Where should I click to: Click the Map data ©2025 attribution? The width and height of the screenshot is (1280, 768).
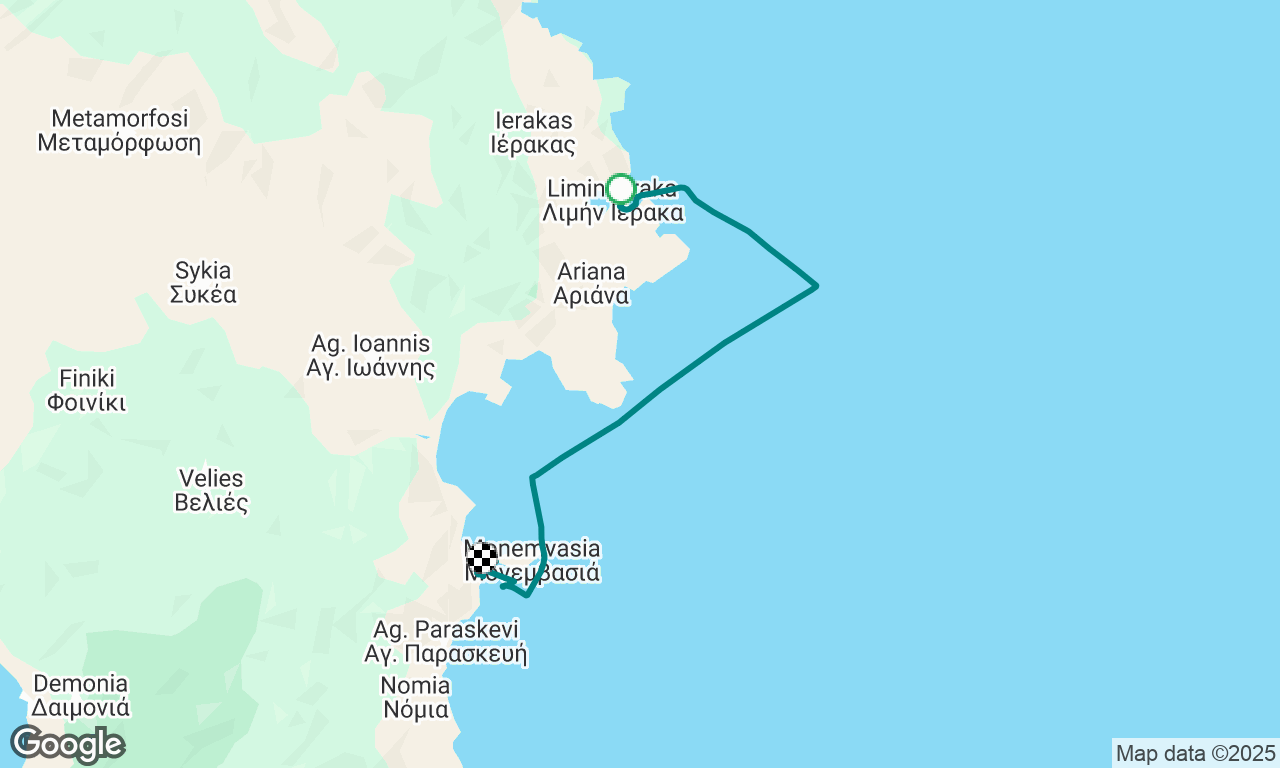coord(1195,753)
